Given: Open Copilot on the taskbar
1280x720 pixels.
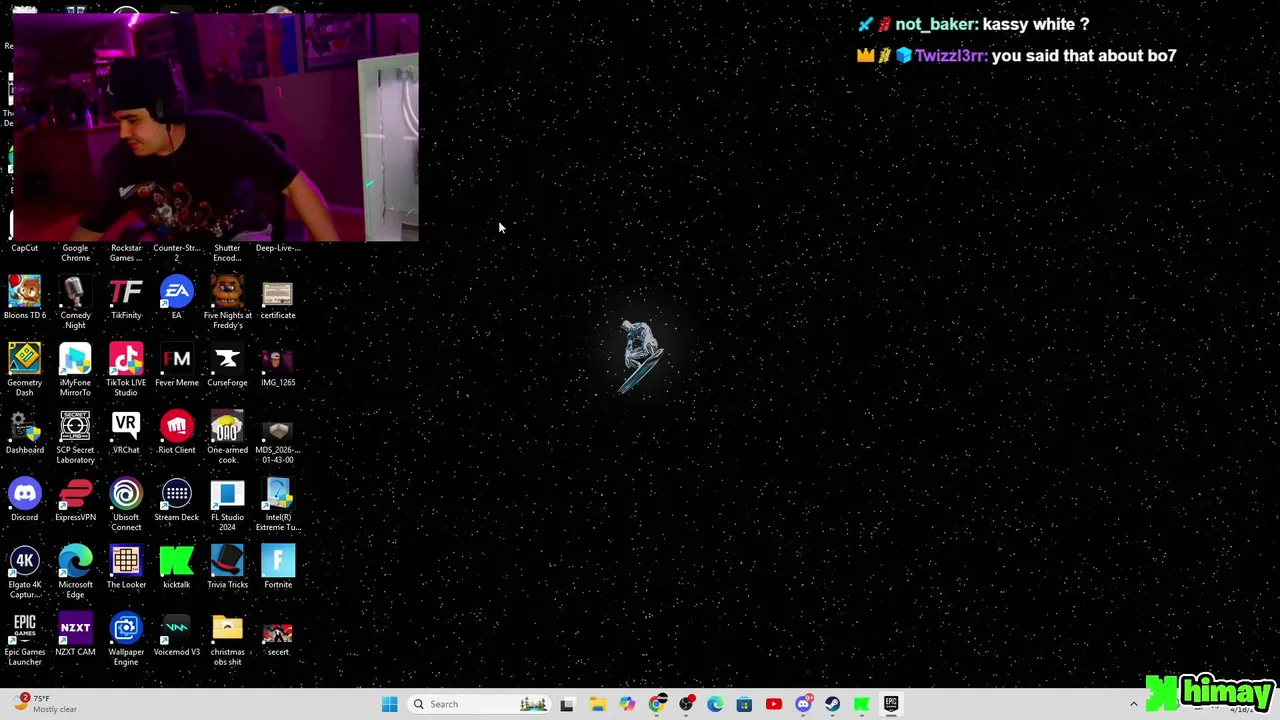Looking at the screenshot, I should pyautogui.click(x=627, y=704).
